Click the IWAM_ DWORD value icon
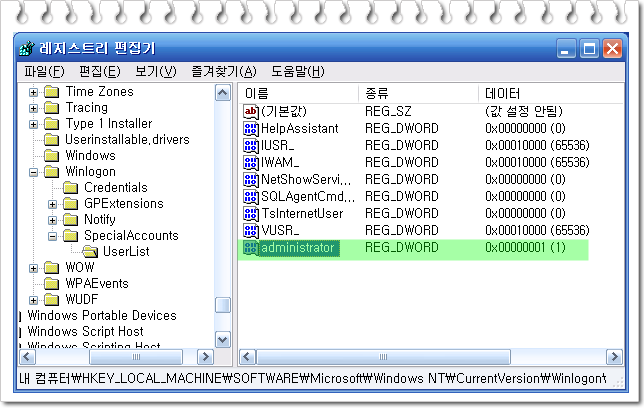 click(251, 163)
